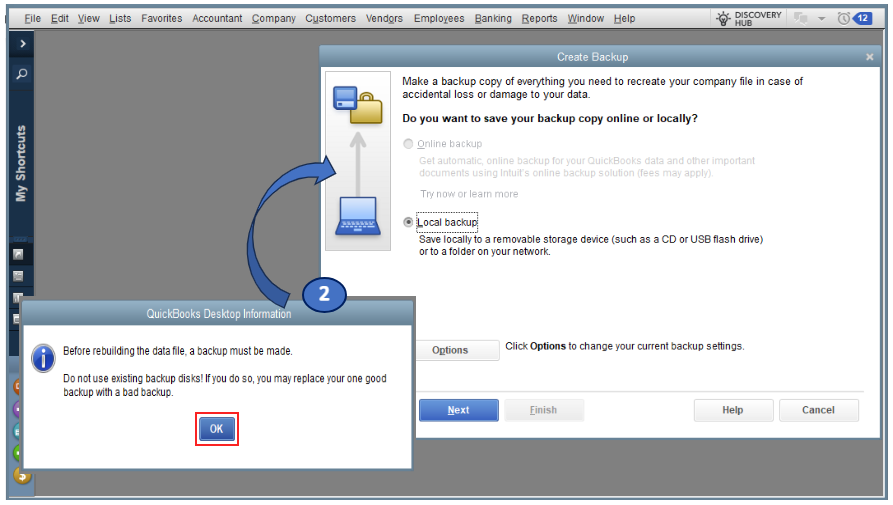Open the Window menu
The width and height of the screenshot is (893, 505).
tap(585, 18)
